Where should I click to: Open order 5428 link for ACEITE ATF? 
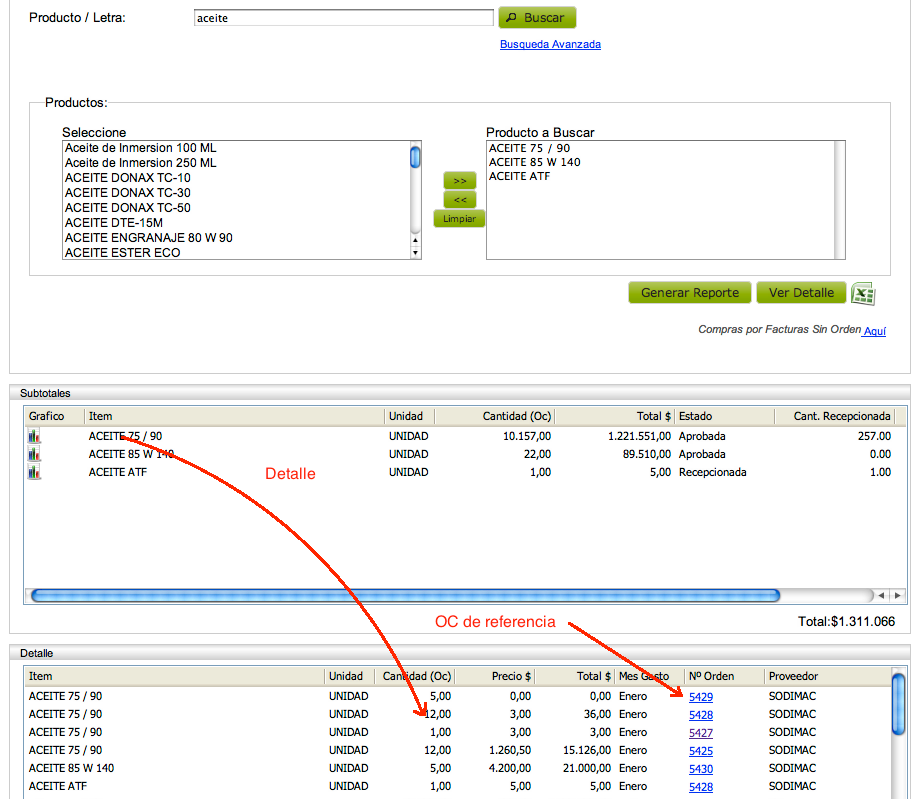pyautogui.click(x=701, y=787)
